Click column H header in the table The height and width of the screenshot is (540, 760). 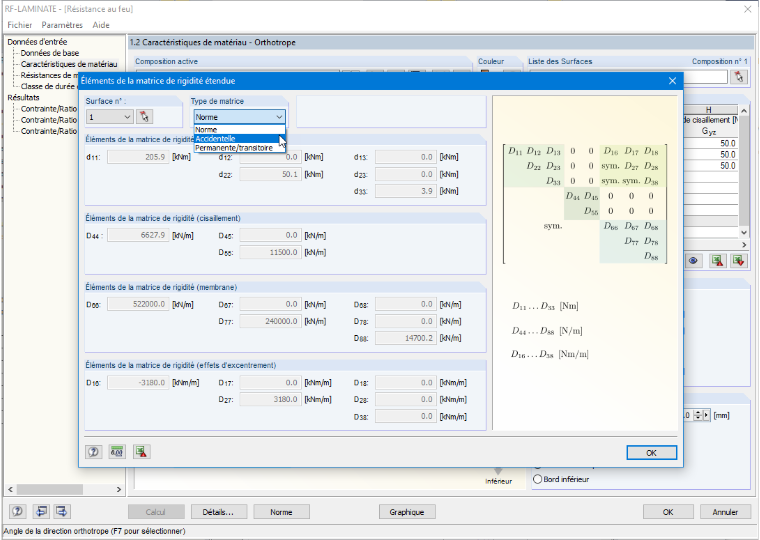pyautogui.click(x=710, y=110)
